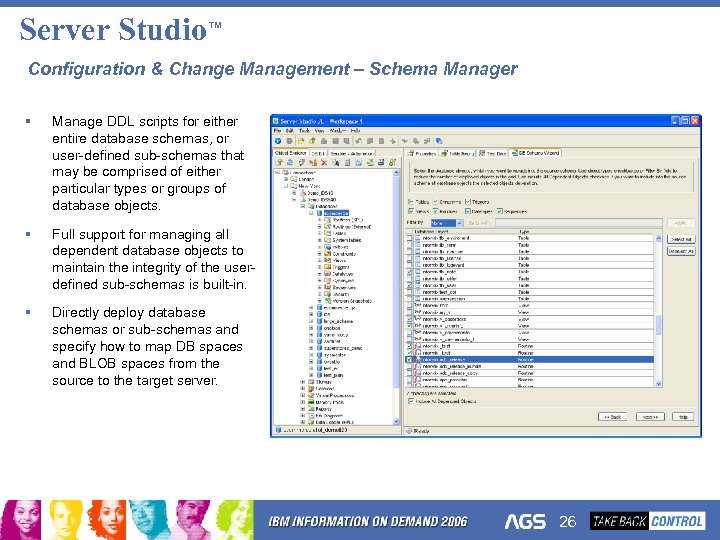720x540 pixels.
Task: Click the object list scroll-down arrow
Action: pos(658,383)
